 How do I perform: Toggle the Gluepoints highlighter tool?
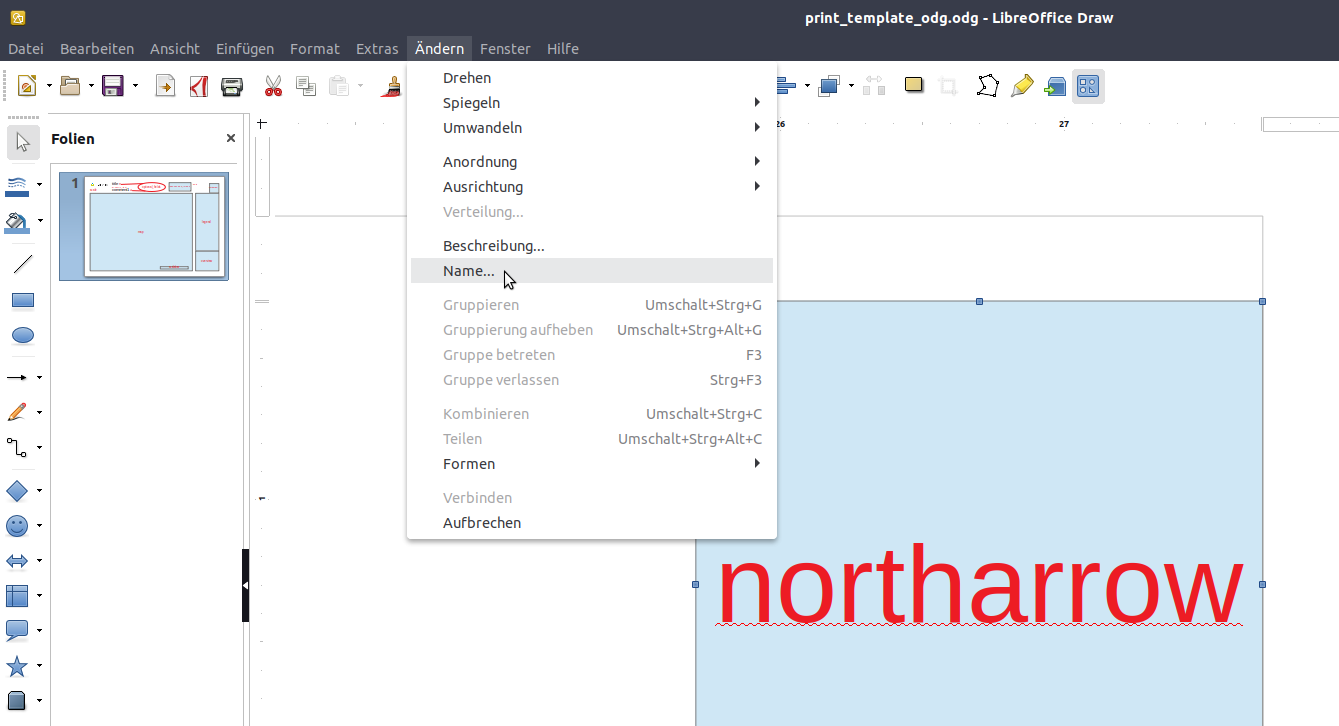1021,86
